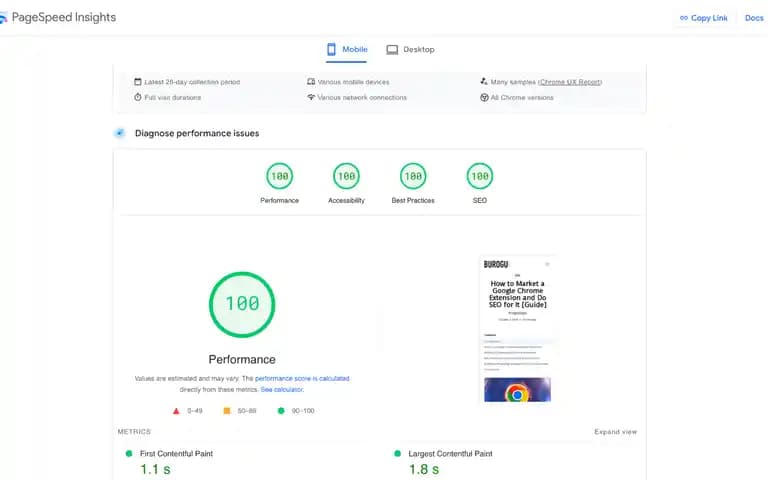768x480 pixels.
Task: Click the laptop icon beside Desktop
Action: [x=392, y=50]
